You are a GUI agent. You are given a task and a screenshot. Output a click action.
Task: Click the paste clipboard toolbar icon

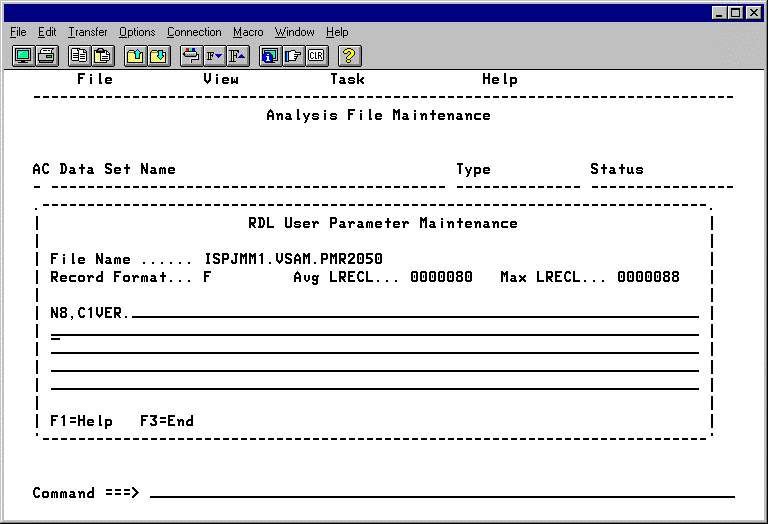point(103,56)
